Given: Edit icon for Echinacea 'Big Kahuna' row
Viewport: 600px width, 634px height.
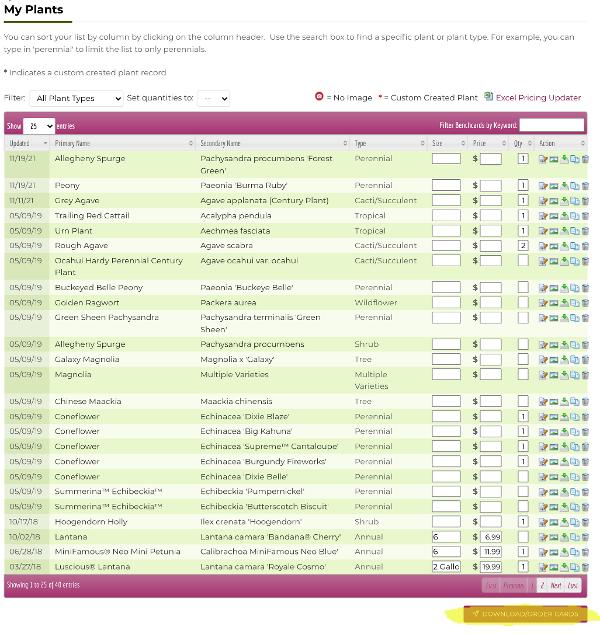Looking at the screenshot, I should 543,432.
